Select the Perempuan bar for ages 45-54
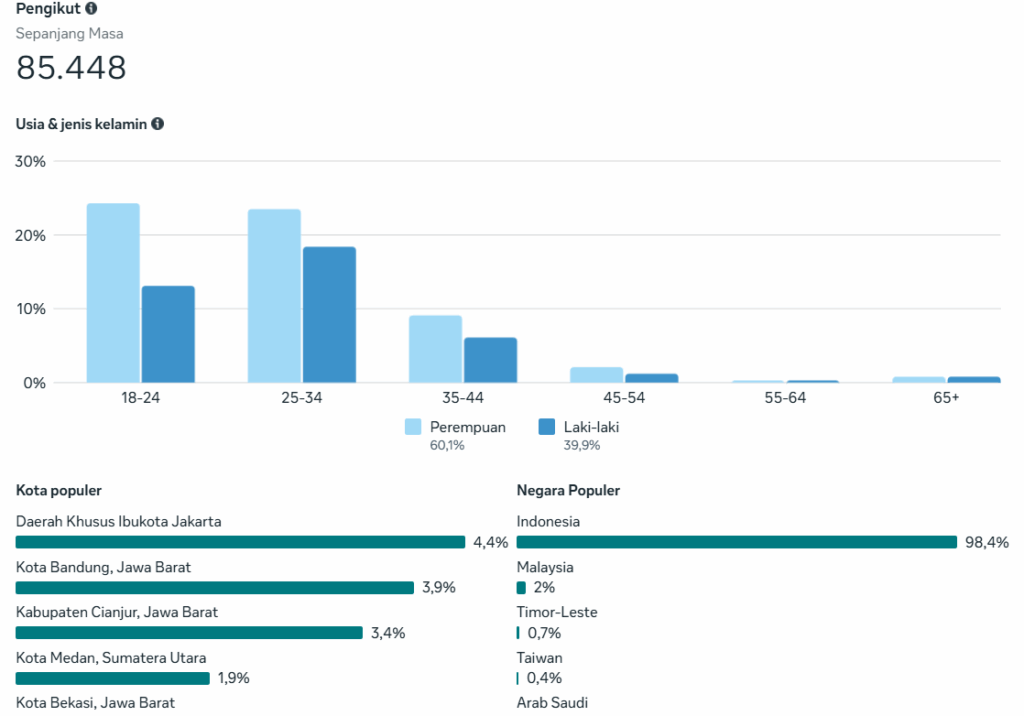 click(x=597, y=375)
